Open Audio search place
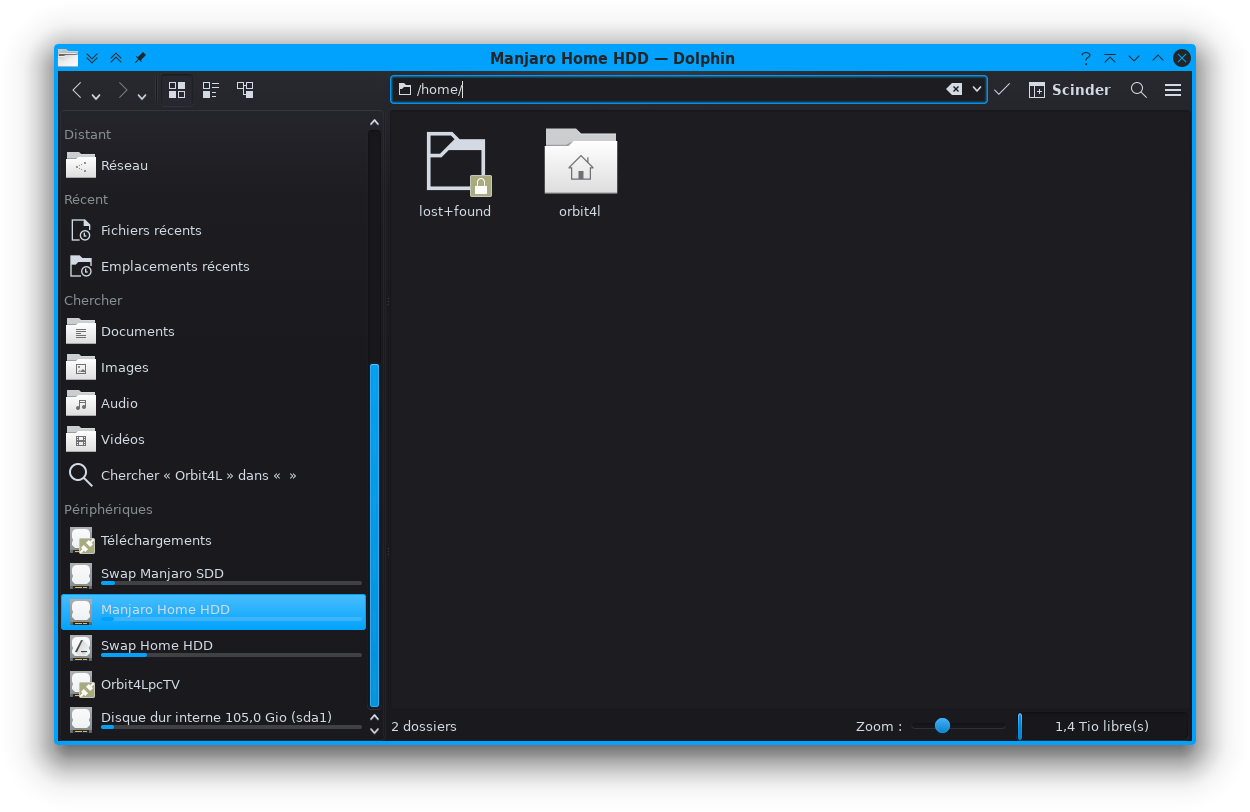The image size is (1250, 812). tap(213, 403)
